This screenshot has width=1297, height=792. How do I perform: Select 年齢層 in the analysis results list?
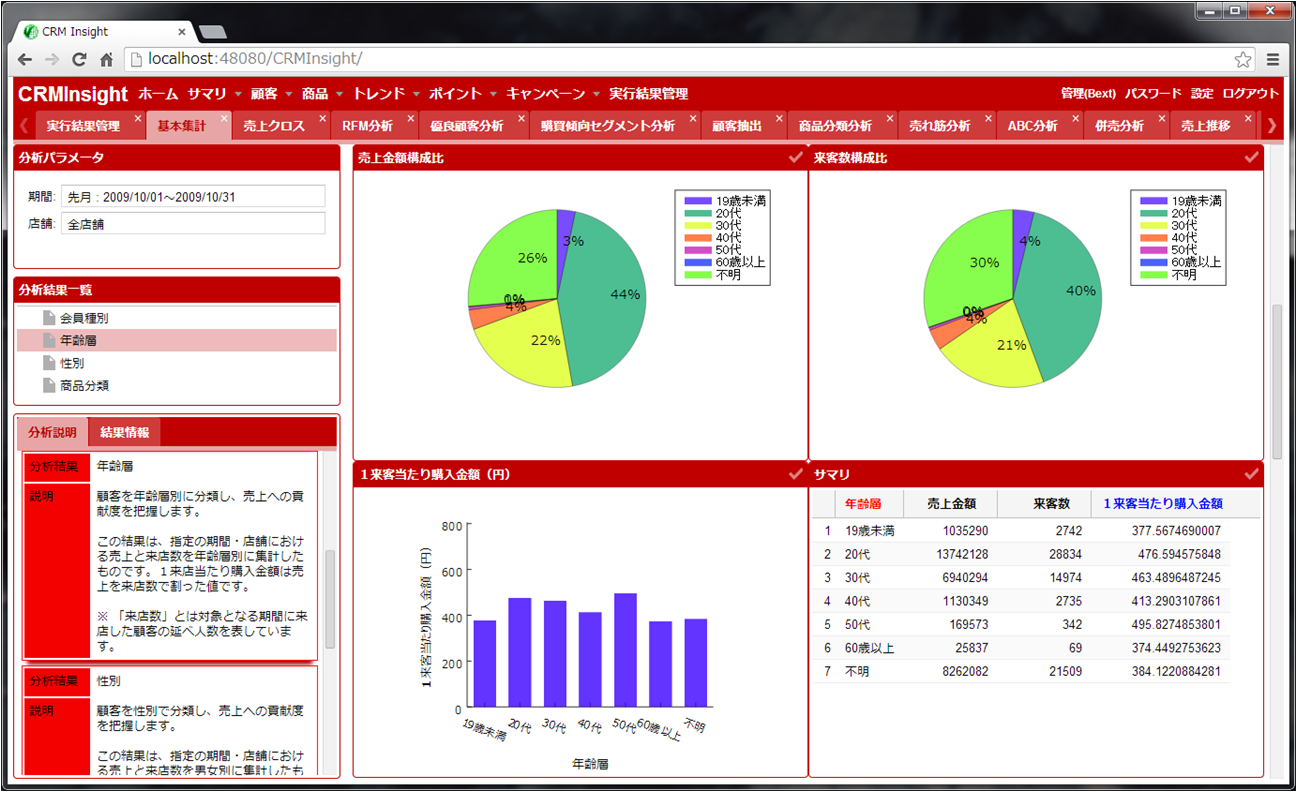[177, 341]
